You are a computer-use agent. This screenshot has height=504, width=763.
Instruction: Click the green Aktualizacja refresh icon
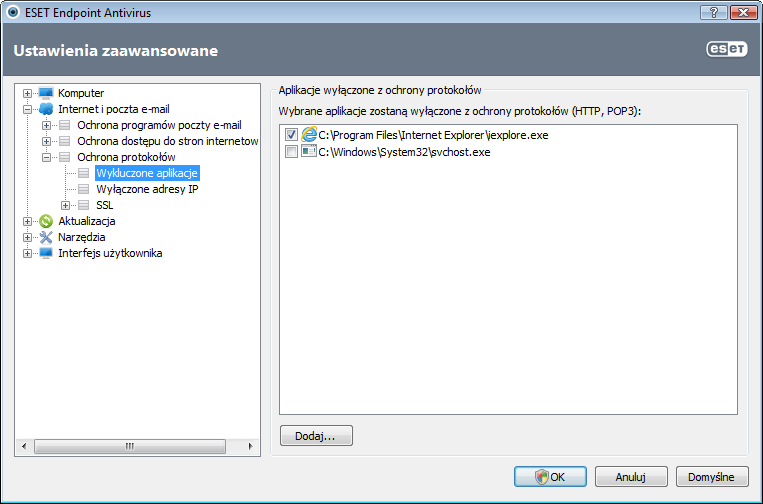46,221
